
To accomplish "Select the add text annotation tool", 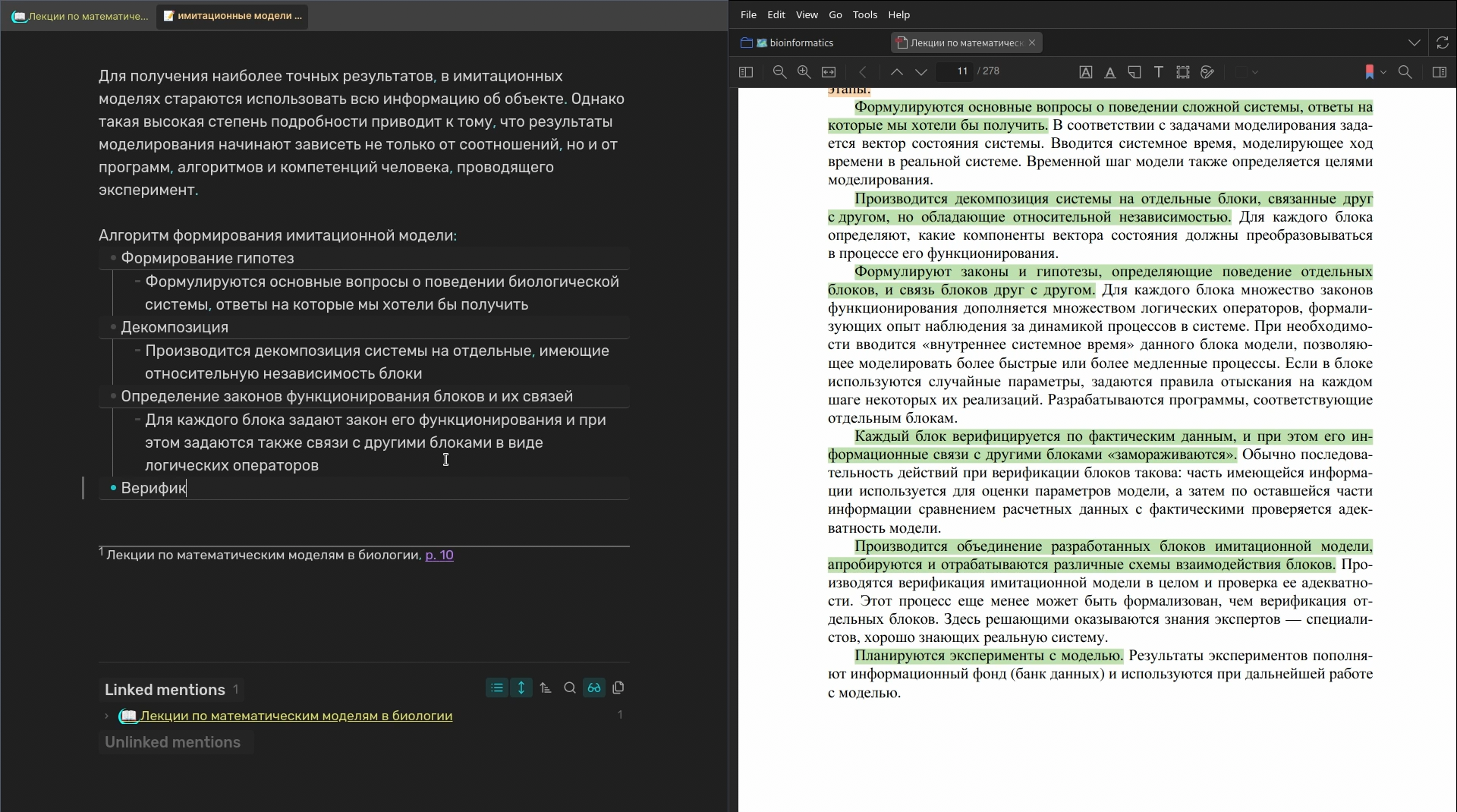I will (x=1159, y=72).
